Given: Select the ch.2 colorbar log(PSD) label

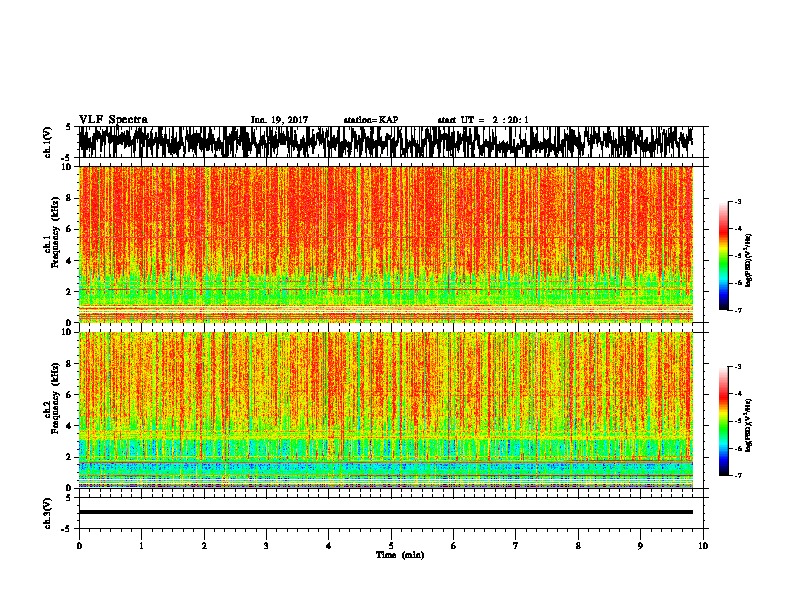Looking at the screenshot, I should (749, 425).
